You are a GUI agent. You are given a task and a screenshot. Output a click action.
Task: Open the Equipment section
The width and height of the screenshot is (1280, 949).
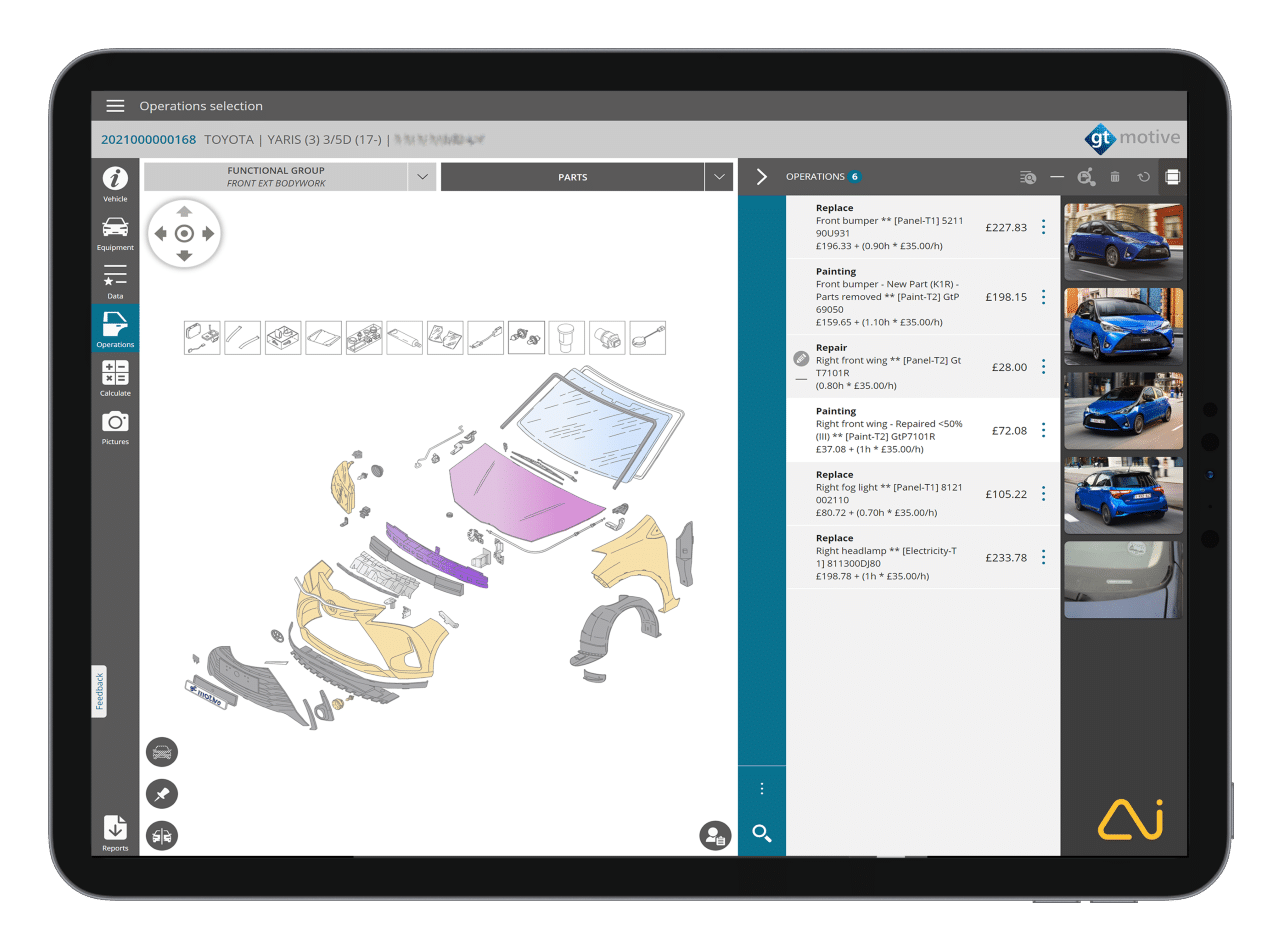[x=115, y=233]
